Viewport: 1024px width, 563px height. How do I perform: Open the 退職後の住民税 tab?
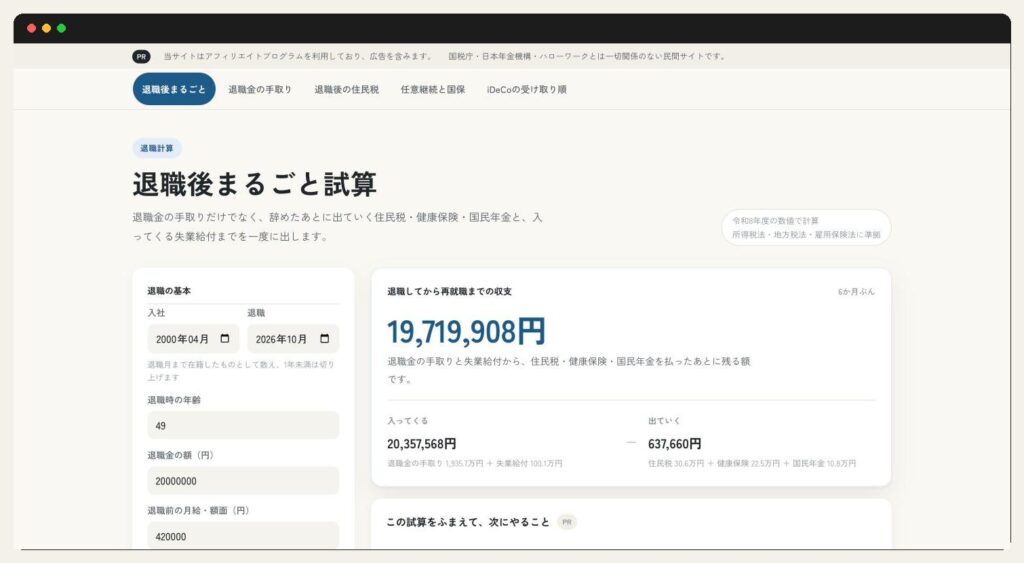(347, 89)
